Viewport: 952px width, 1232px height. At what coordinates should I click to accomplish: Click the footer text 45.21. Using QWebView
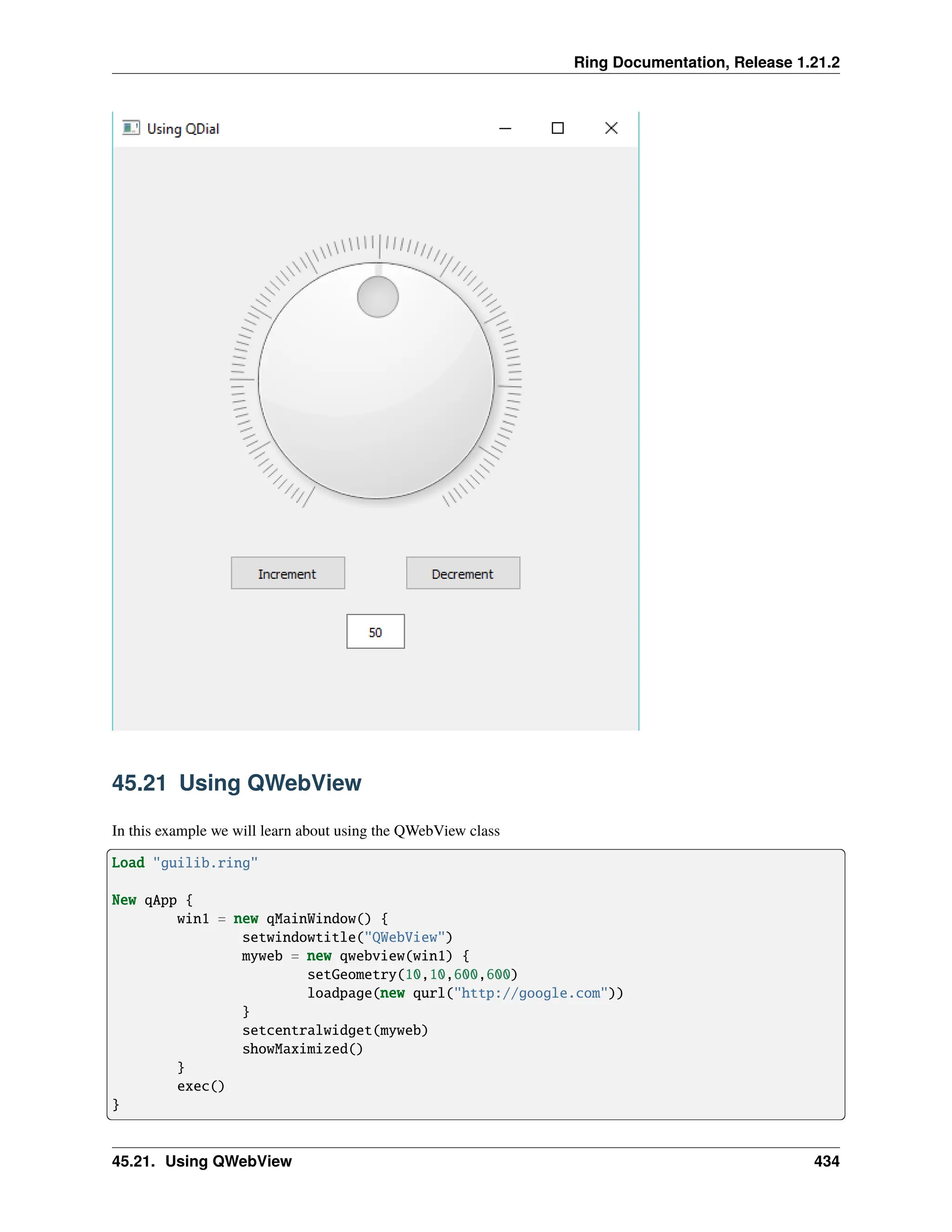pyautogui.click(x=202, y=1161)
